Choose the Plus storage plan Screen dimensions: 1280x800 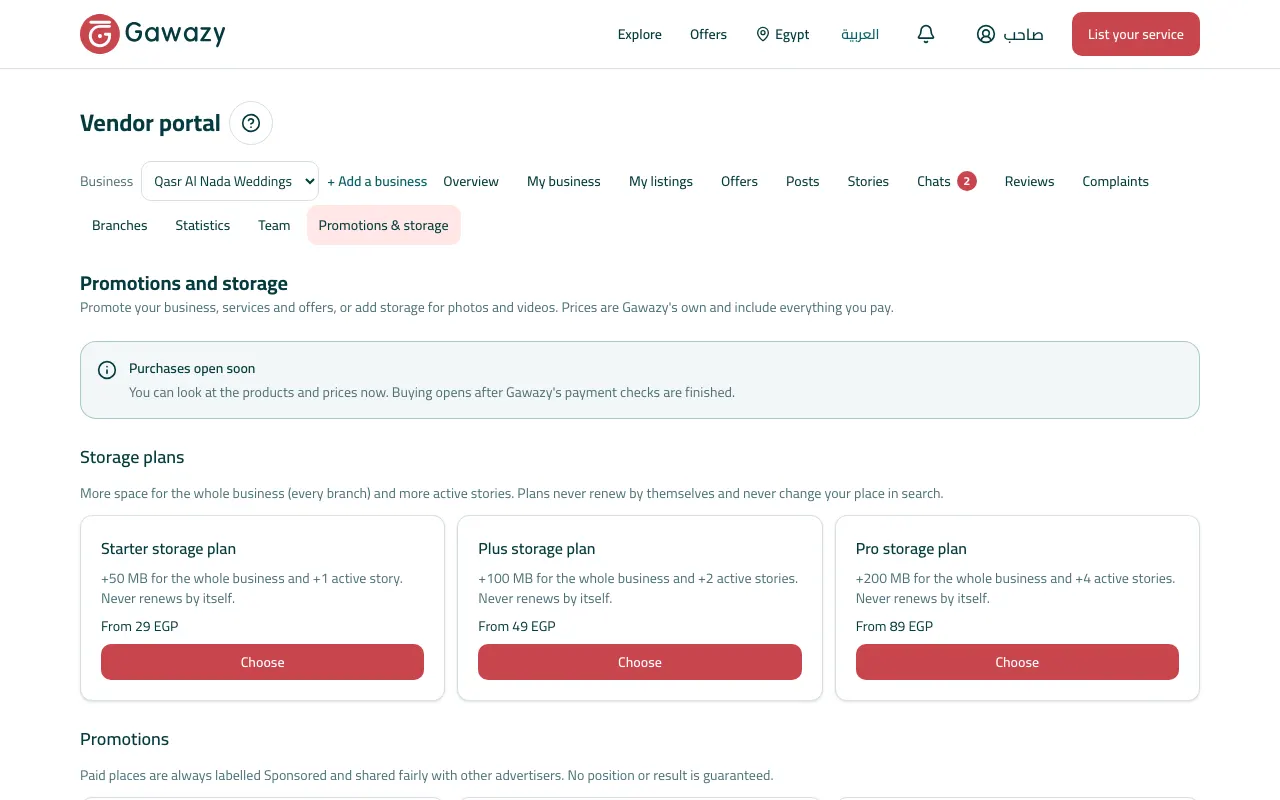pyautogui.click(x=640, y=662)
